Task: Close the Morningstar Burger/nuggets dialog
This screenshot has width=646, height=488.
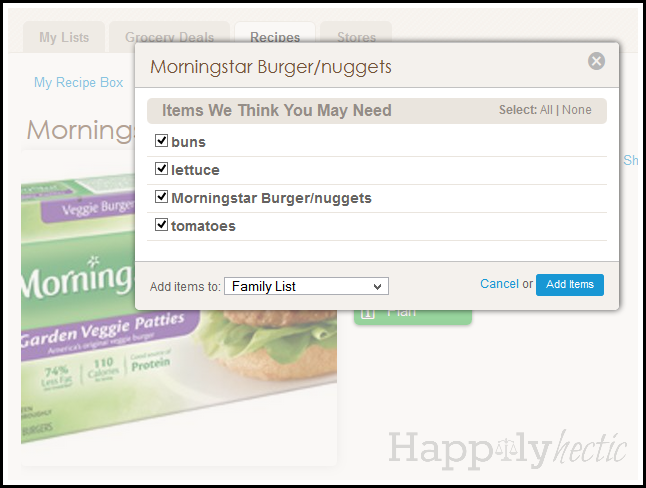Action: point(596,61)
